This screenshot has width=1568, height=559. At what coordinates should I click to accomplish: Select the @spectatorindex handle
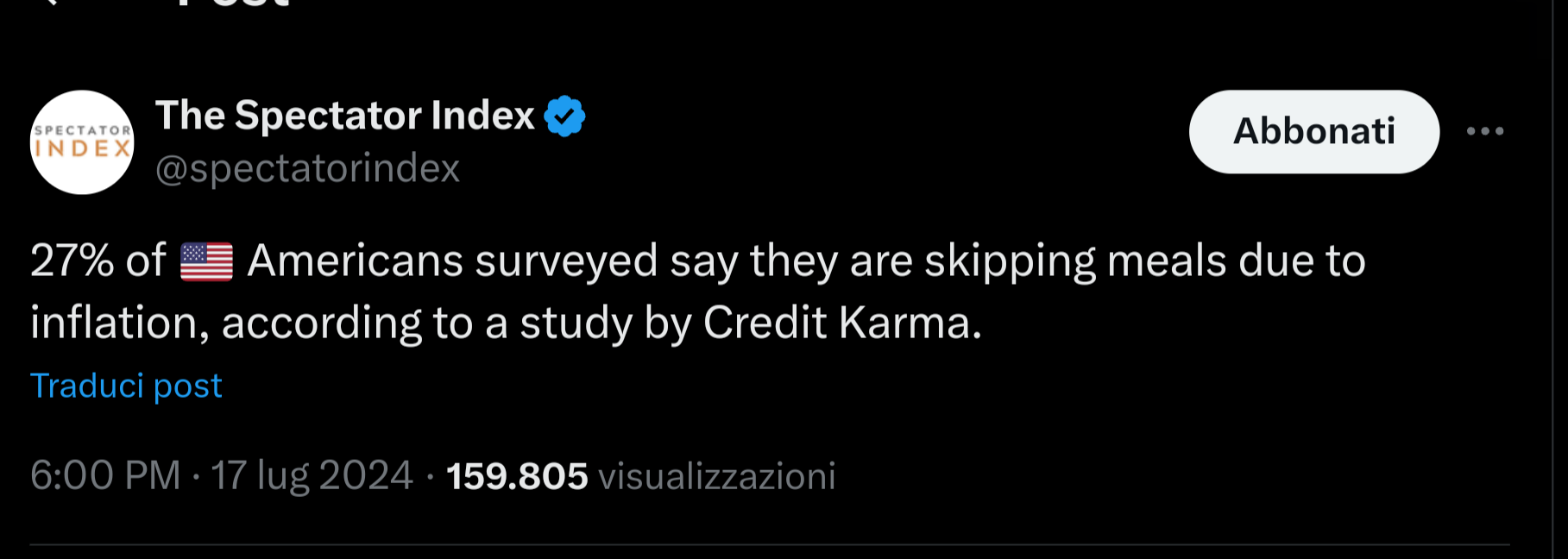(x=307, y=169)
